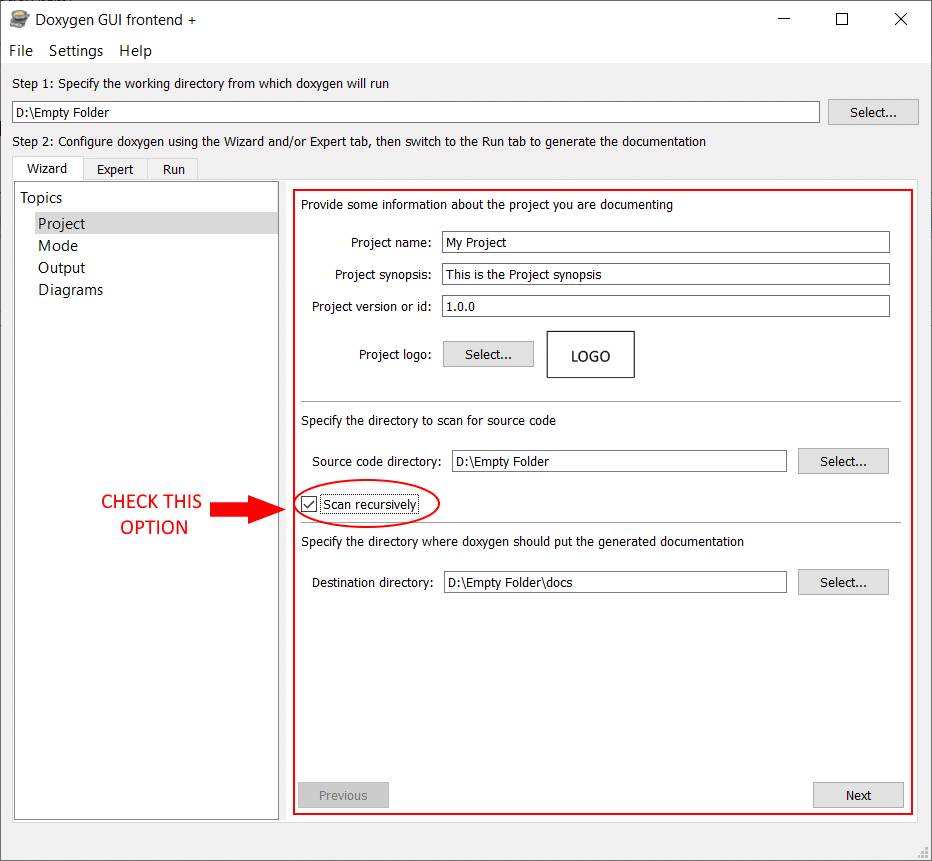Enable the Scan recursively checkbox

308,504
